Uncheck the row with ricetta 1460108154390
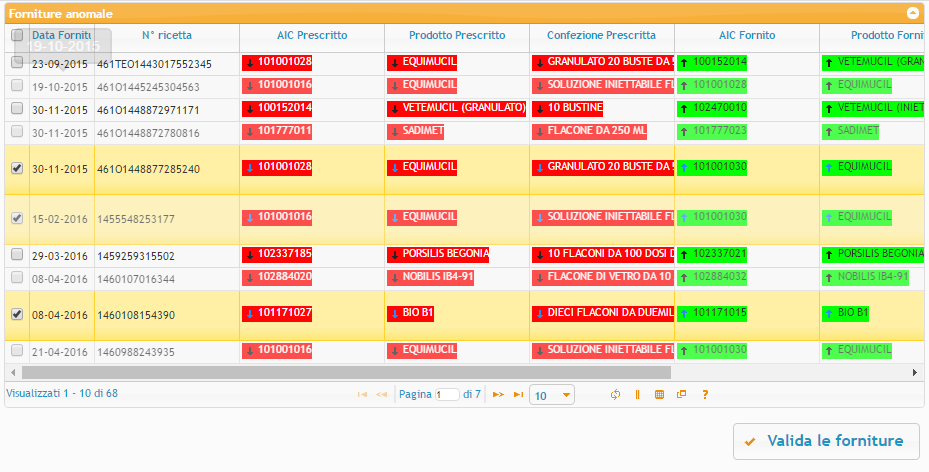This screenshot has width=929, height=472. 17,314
